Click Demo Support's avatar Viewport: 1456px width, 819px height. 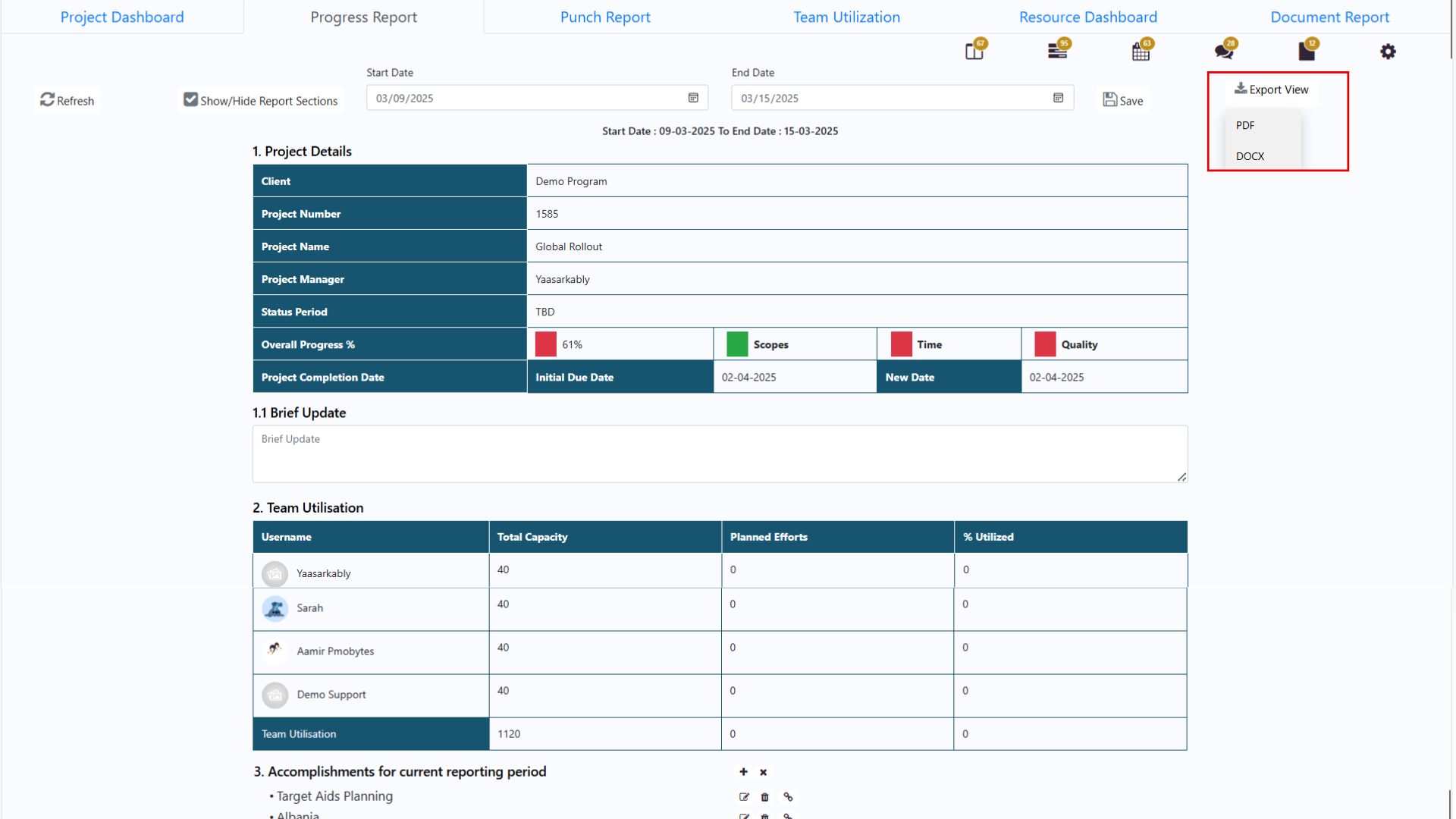click(275, 695)
